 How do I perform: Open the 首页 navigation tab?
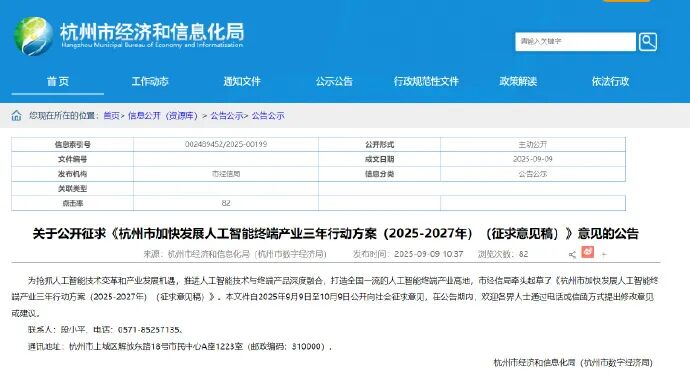58,81
